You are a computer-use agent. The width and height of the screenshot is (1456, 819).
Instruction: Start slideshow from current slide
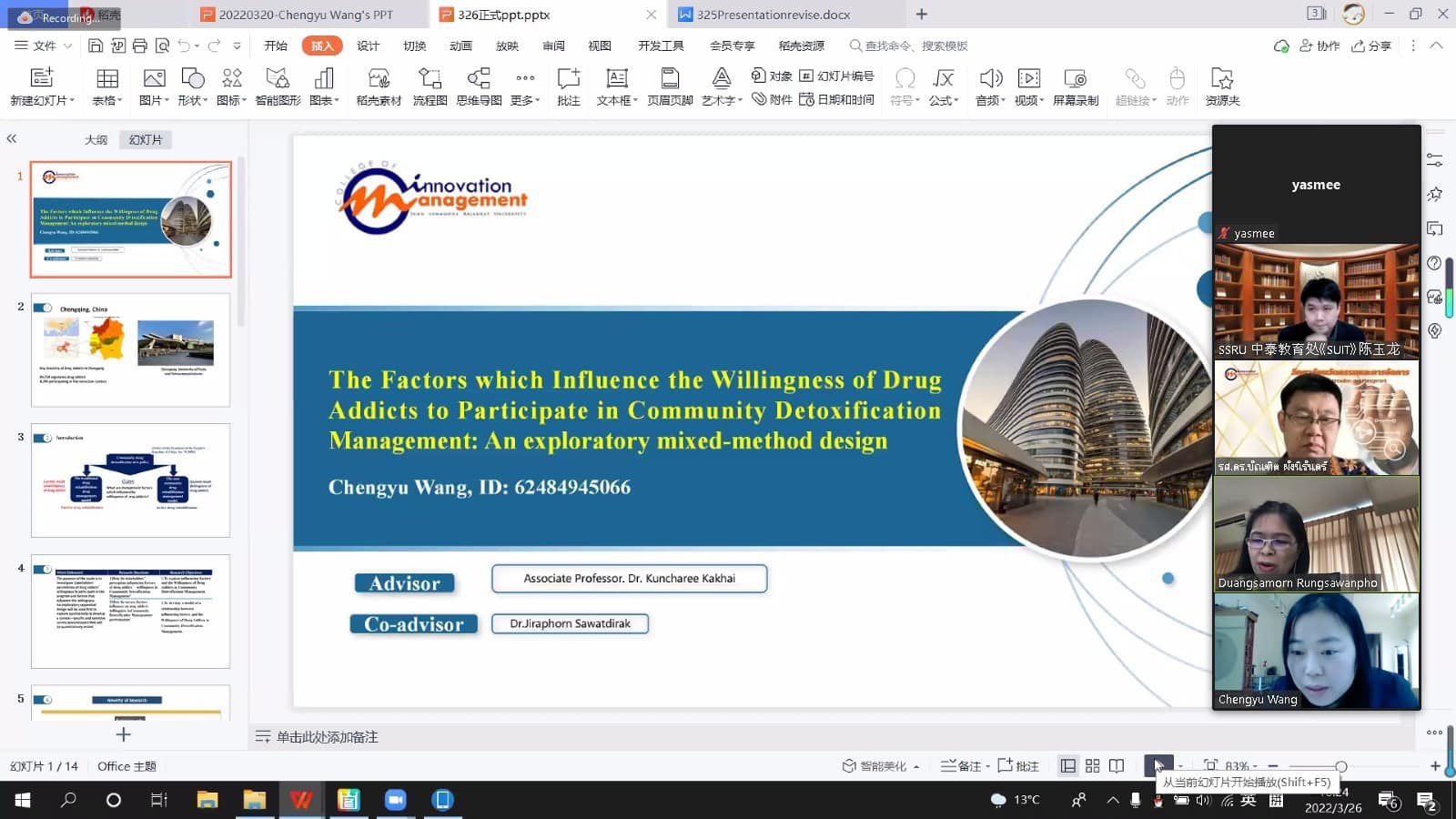[x=1158, y=766]
